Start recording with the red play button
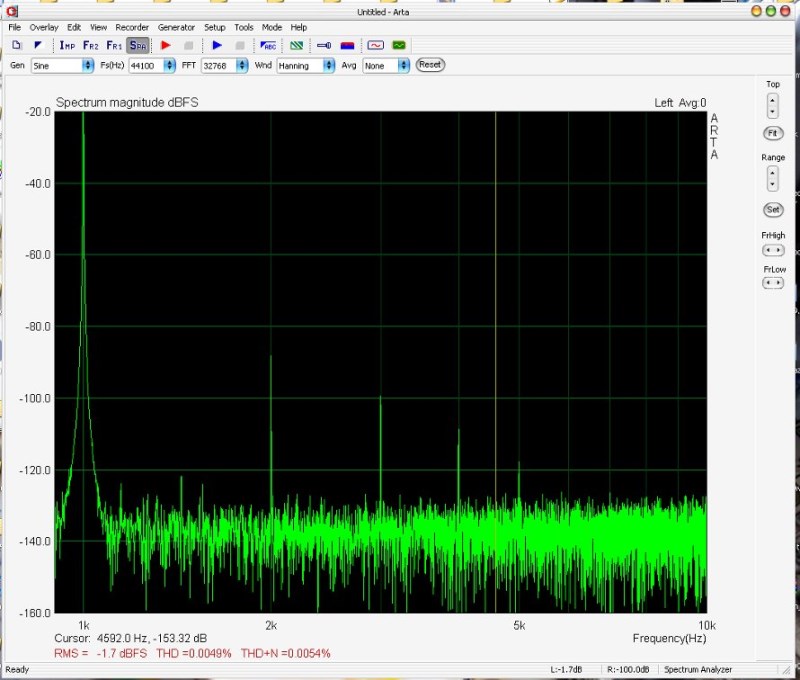Image resolution: width=800 pixels, height=680 pixels. [166, 45]
